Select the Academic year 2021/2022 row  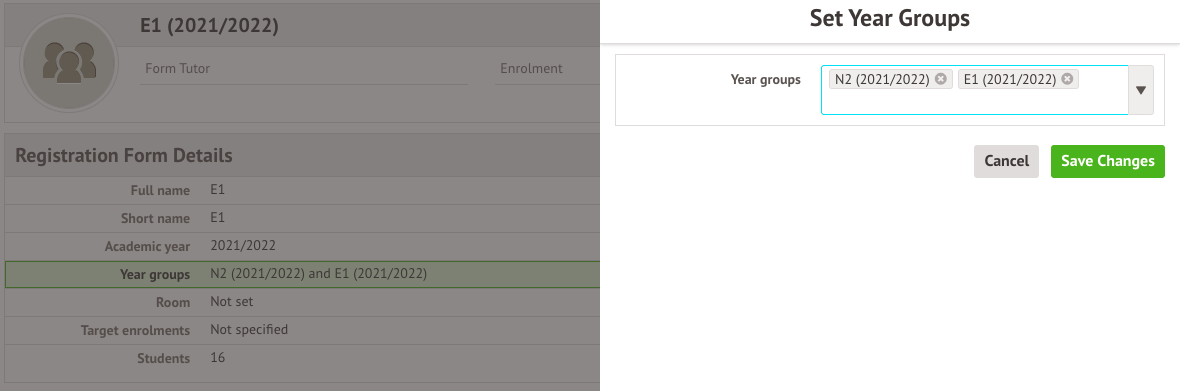pyautogui.click(x=303, y=246)
